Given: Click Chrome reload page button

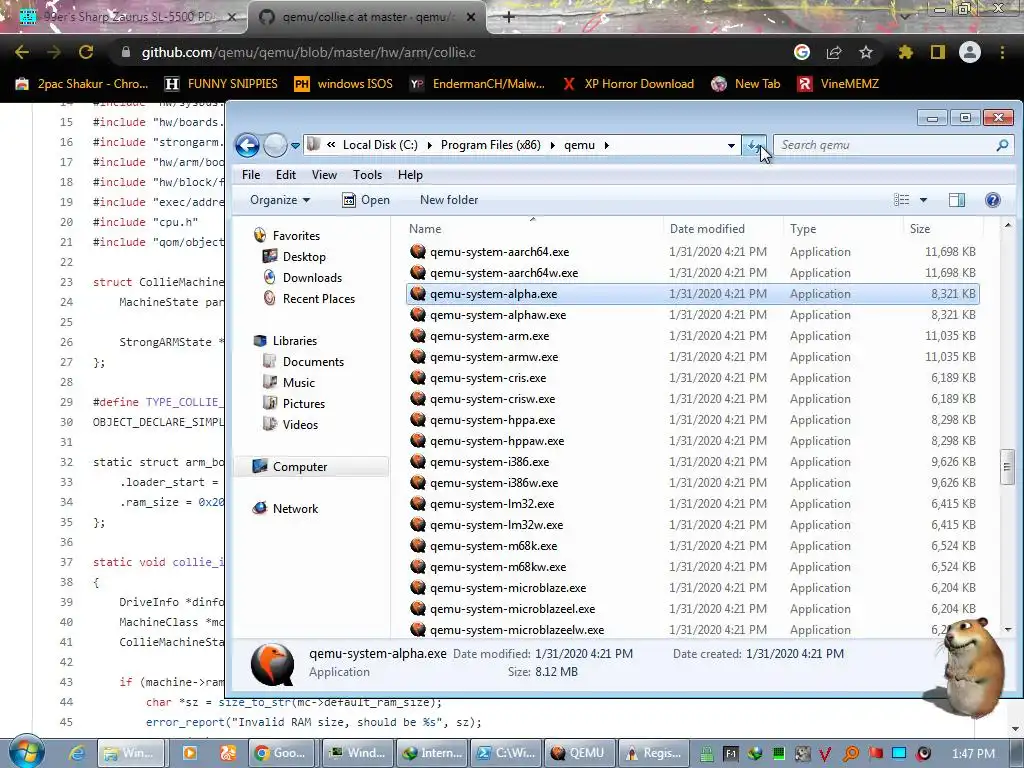Looking at the screenshot, I should [86, 52].
